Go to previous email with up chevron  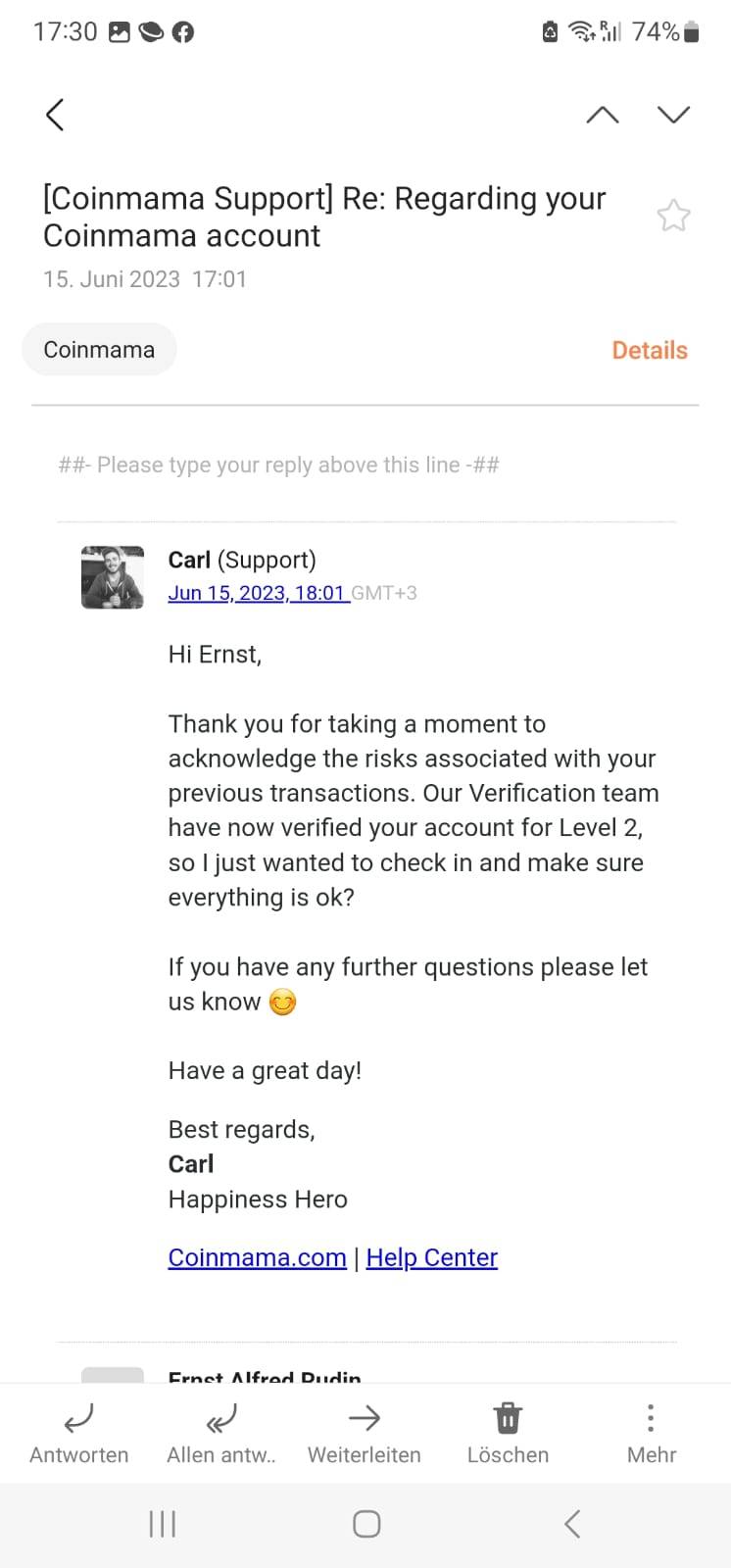(602, 115)
